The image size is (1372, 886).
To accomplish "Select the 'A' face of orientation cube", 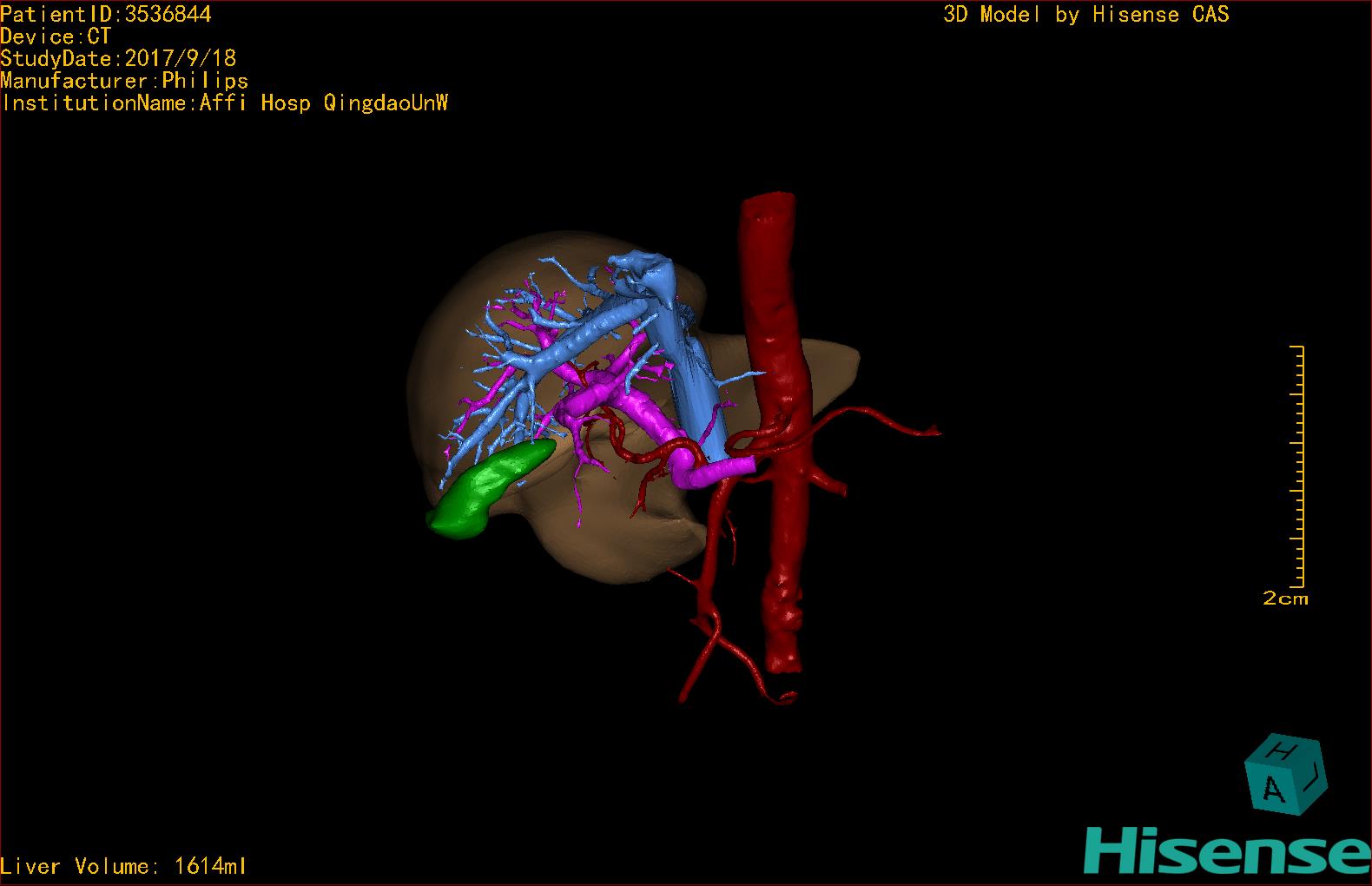I will pos(1273,790).
